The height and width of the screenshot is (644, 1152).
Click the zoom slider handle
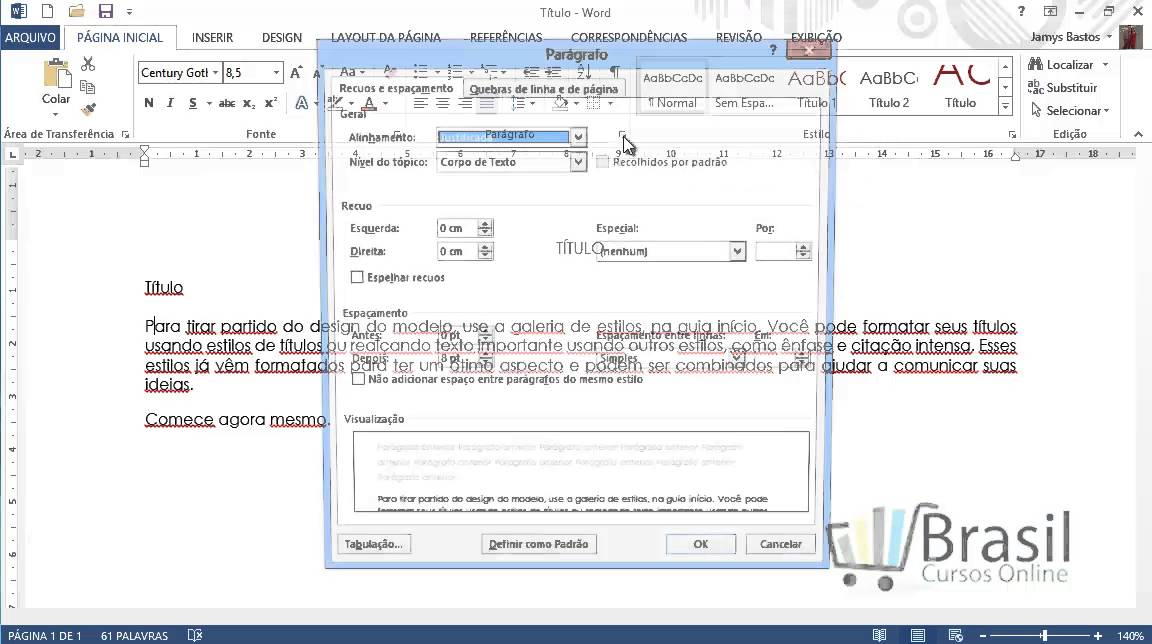click(x=1044, y=636)
